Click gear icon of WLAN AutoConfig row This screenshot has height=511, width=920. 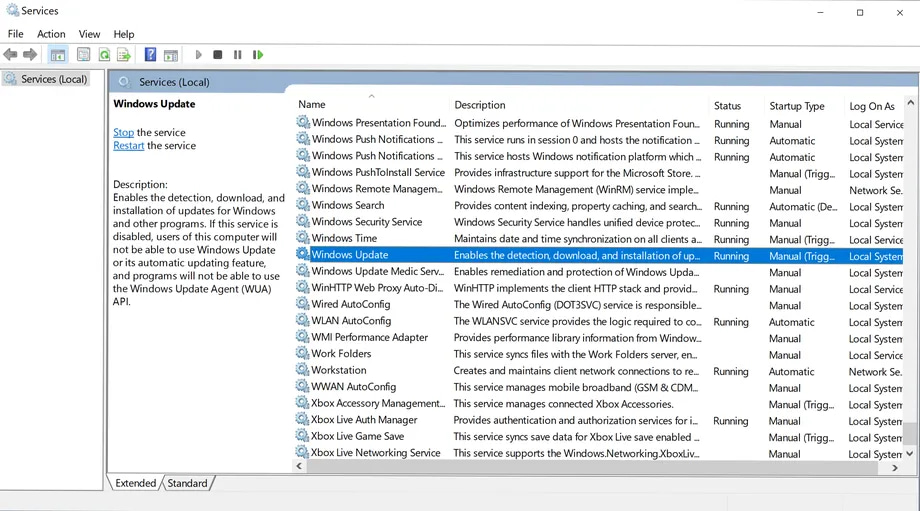[x=303, y=320]
